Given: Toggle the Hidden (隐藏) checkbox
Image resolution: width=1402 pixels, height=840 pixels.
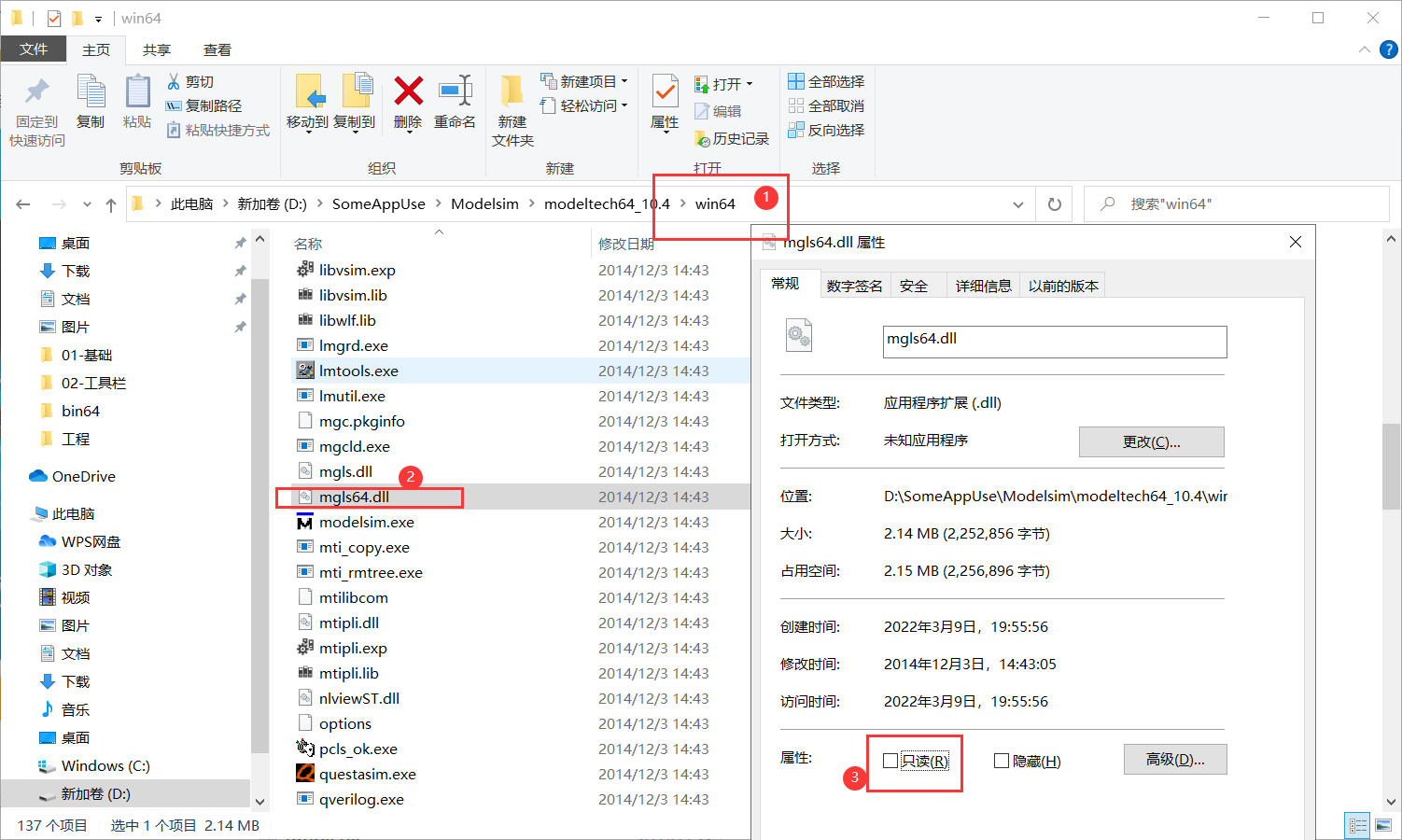Looking at the screenshot, I should pos(1002,761).
